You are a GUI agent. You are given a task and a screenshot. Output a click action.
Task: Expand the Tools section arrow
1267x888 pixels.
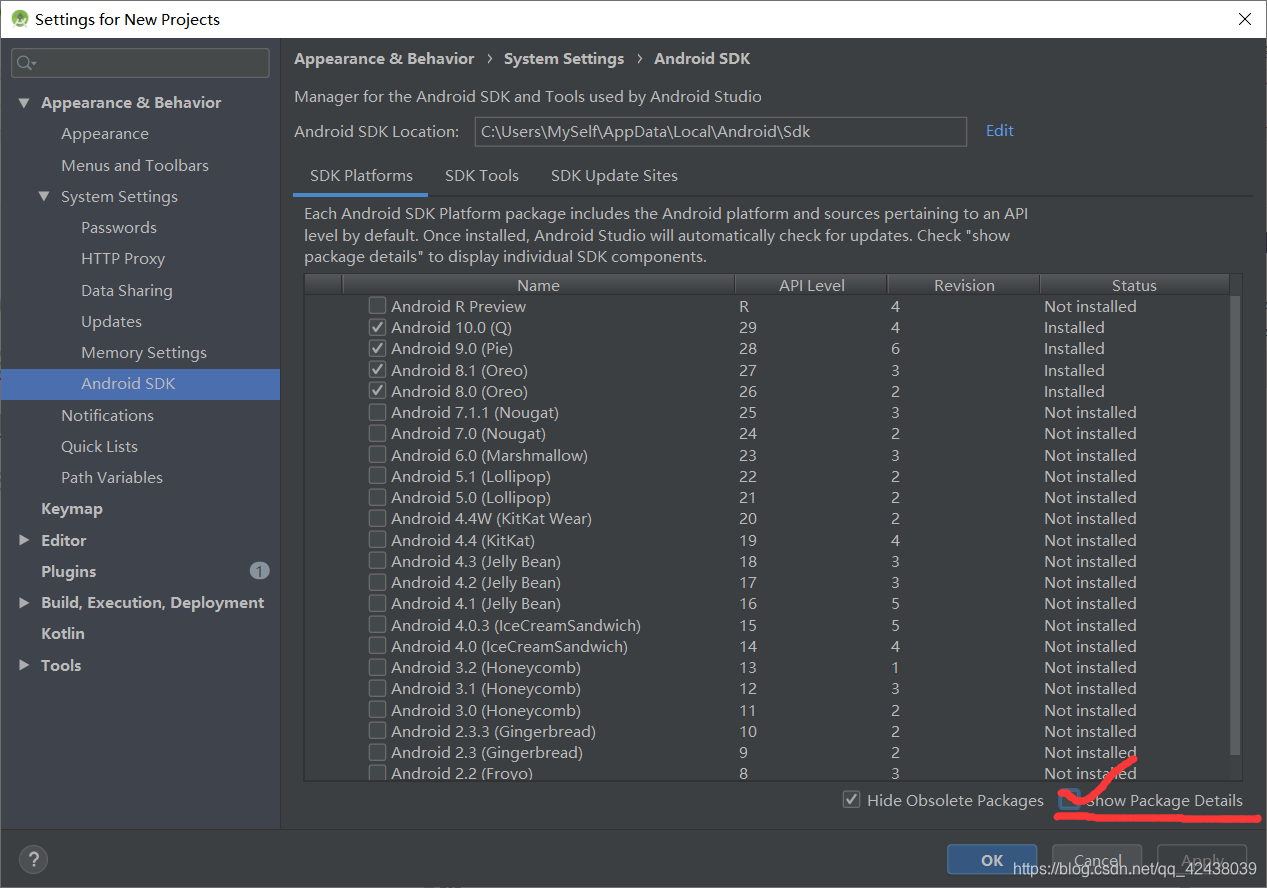pyautogui.click(x=24, y=665)
